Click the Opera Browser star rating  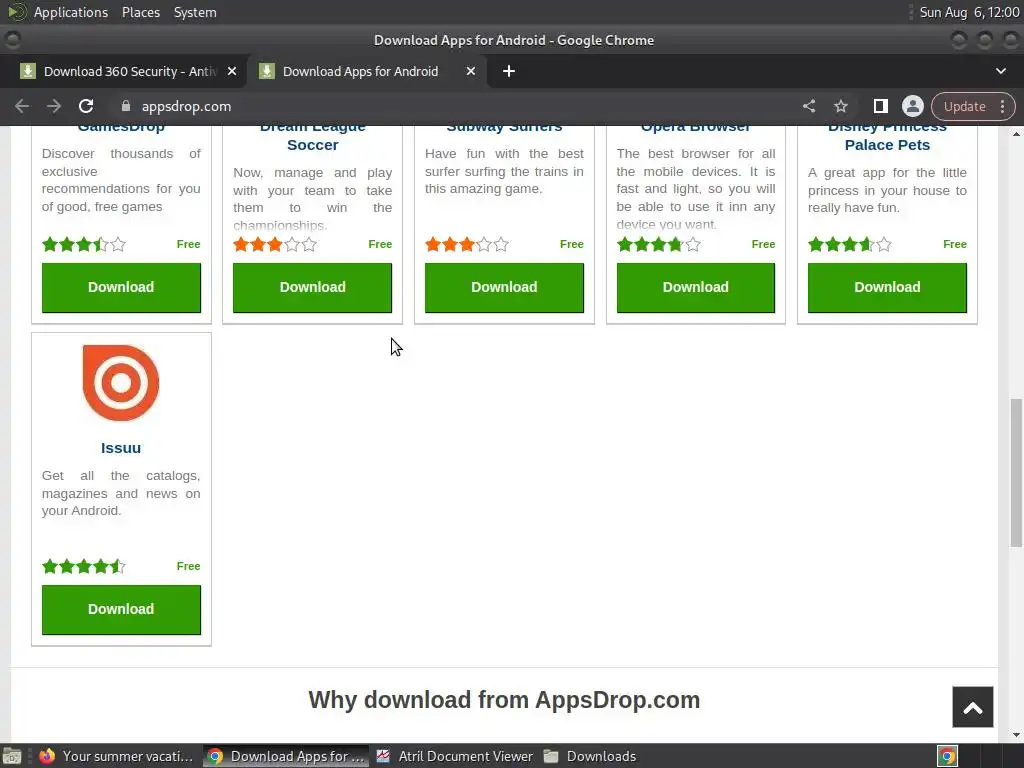(x=658, y=244)
